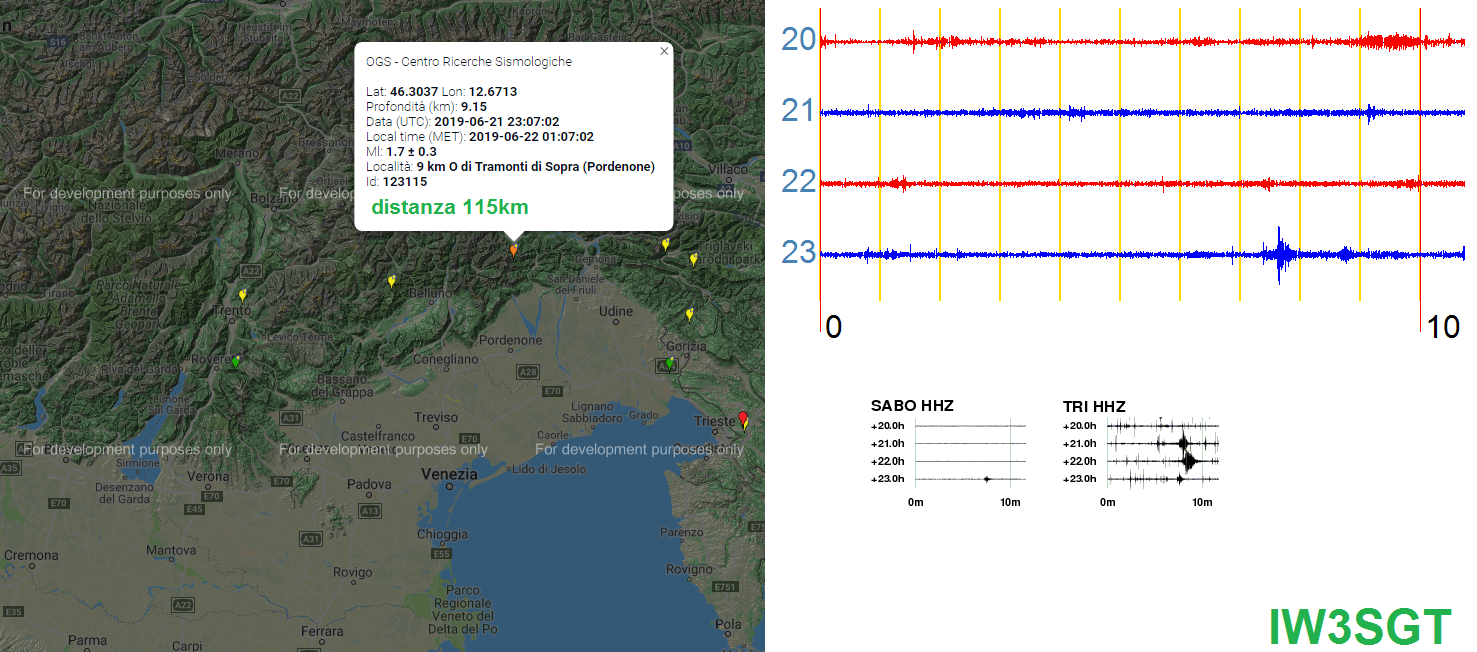Select the hour 22 label on the seismogram
This screenshot has height=652, width=1477.
pos(798,183)
